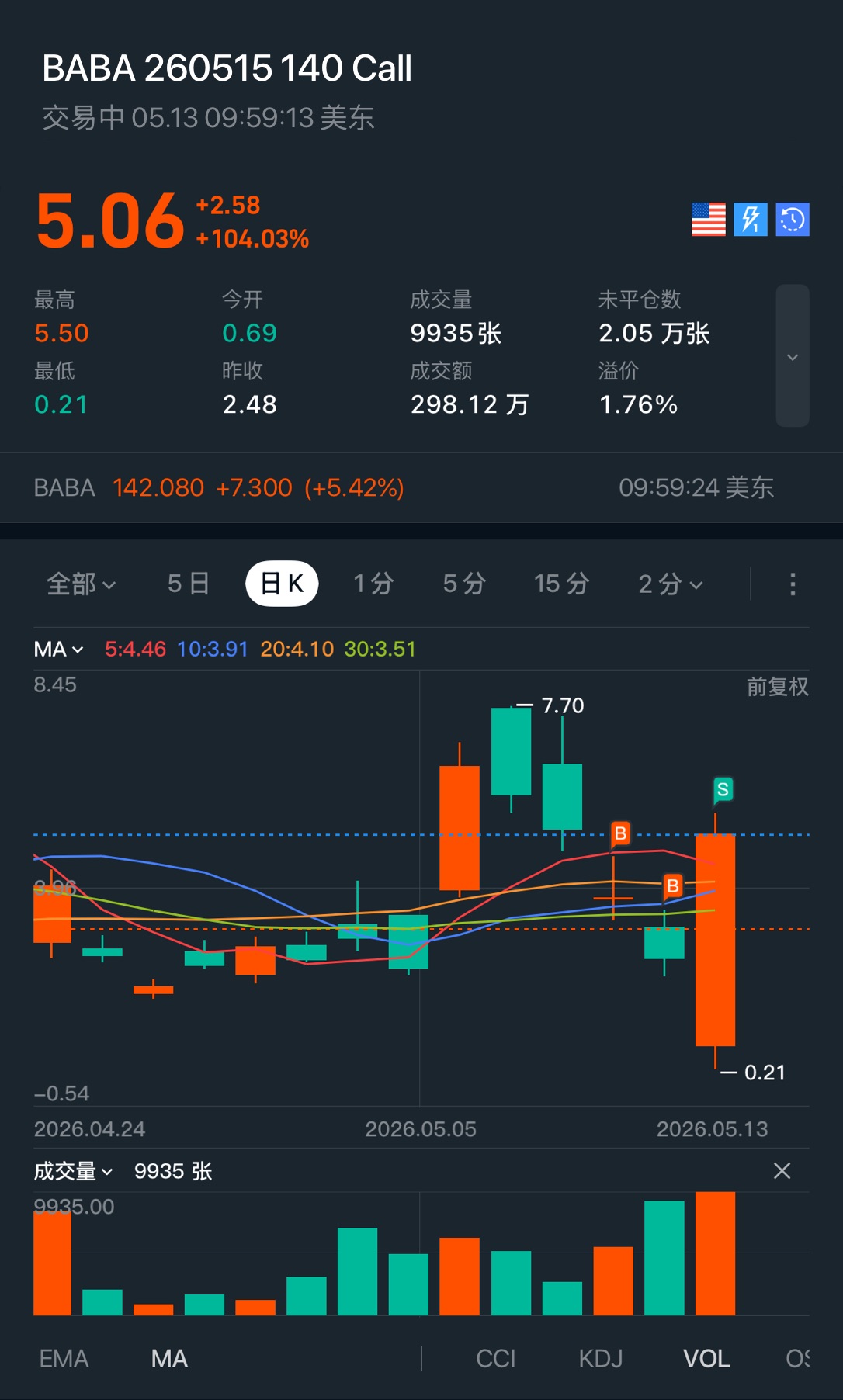This screenshot has width=843, height=1400.
Task: Tap the 成交额 298.12 万 value
Action: coord(470,404)
